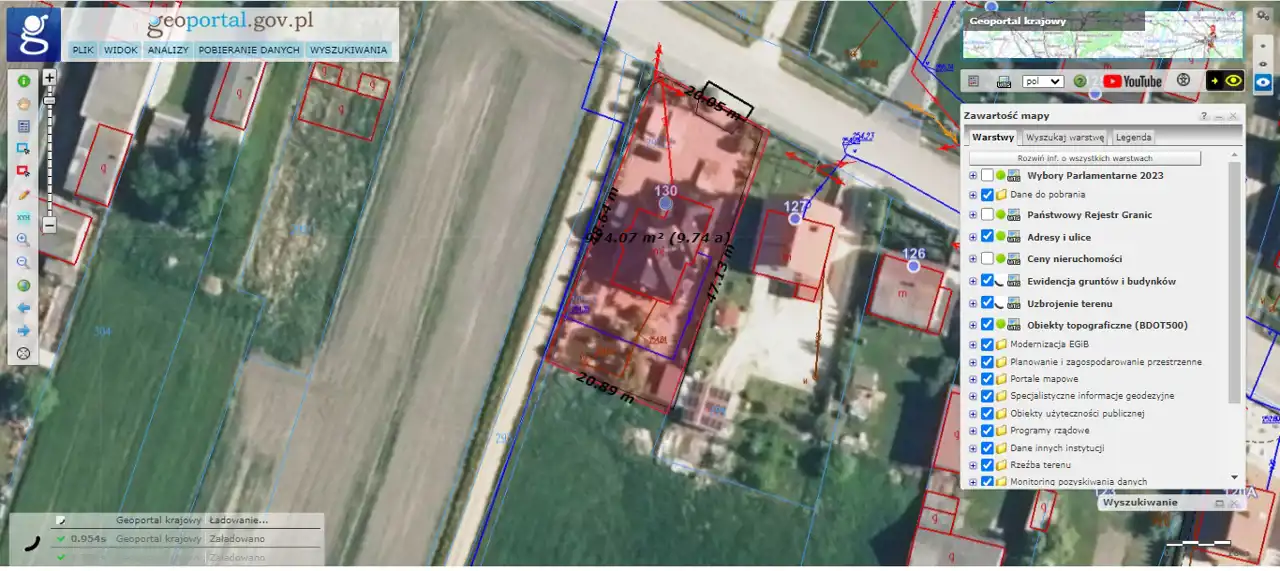Open the language dropdown showing pol

pyautogui.click(x=1043, y=81)
